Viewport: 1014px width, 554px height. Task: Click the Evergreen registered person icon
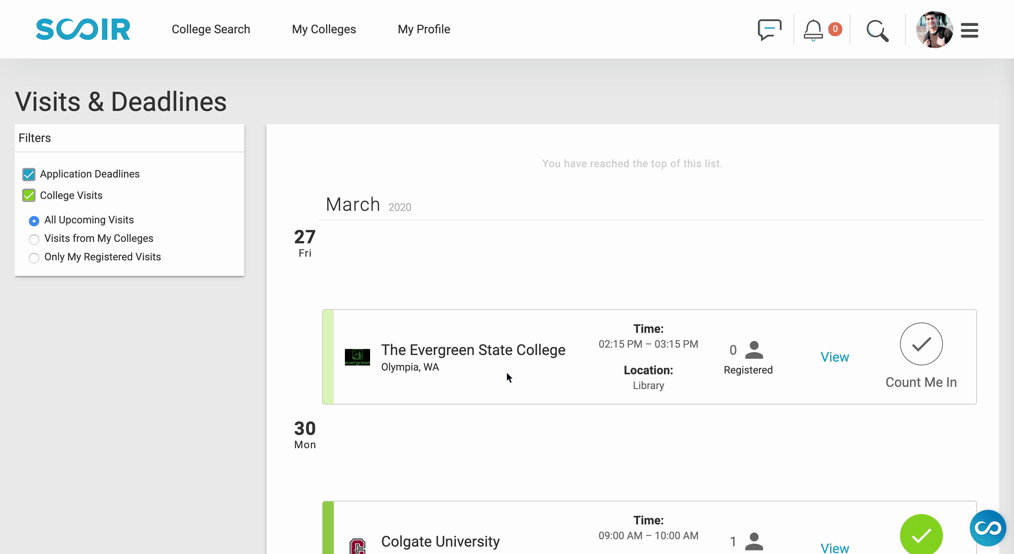(754, 350)
